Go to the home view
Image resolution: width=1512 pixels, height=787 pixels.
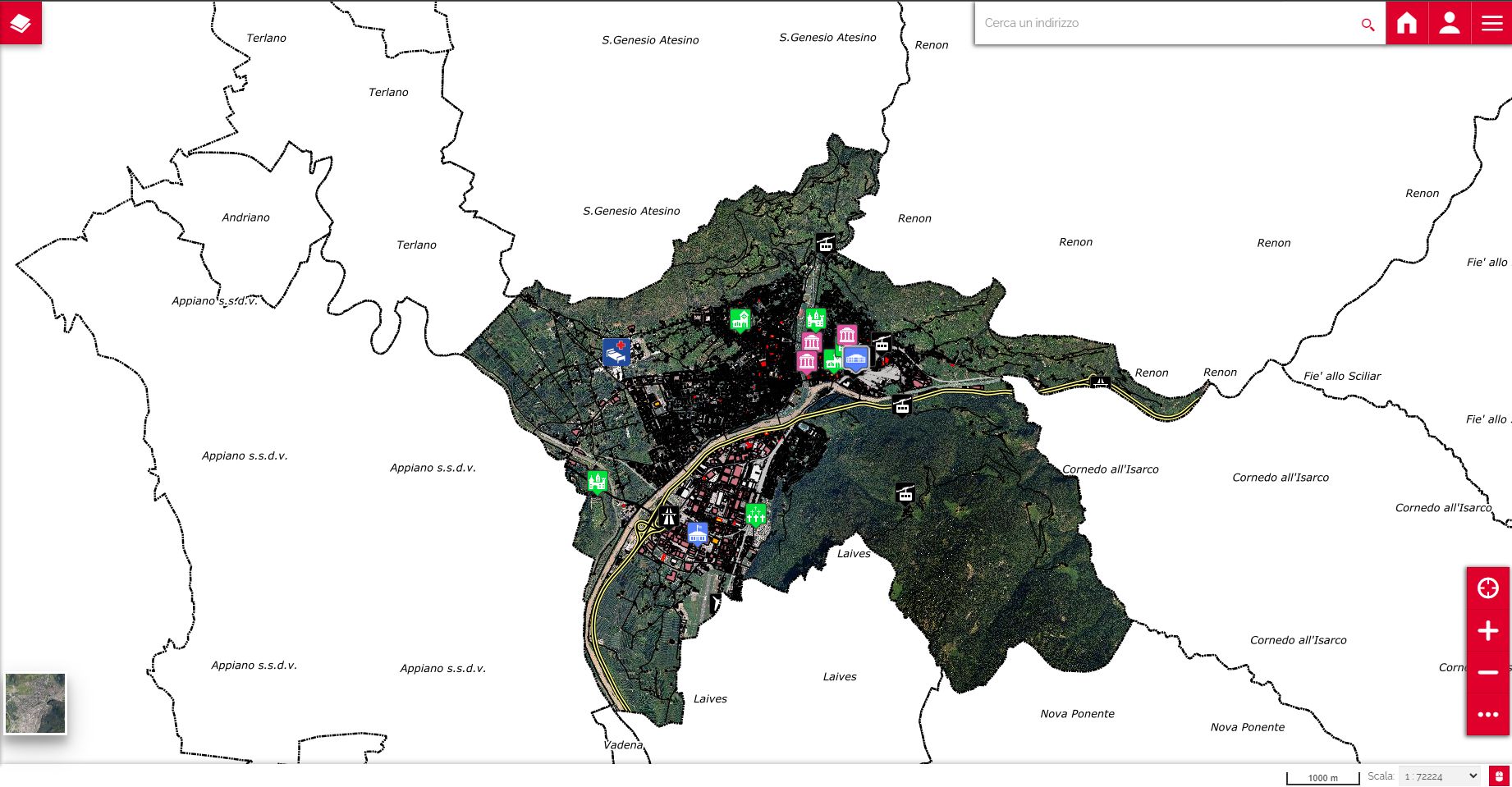pos(1407,23)
